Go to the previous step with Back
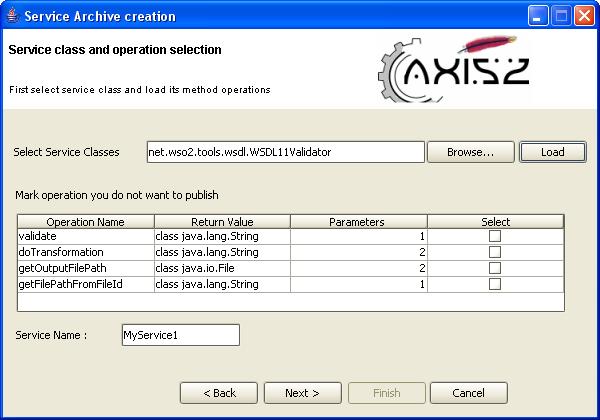 [x=221, y=393]
